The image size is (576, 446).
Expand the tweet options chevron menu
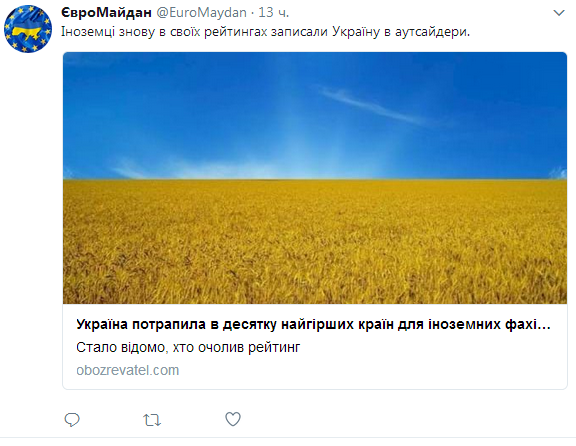tap(559, 13)
